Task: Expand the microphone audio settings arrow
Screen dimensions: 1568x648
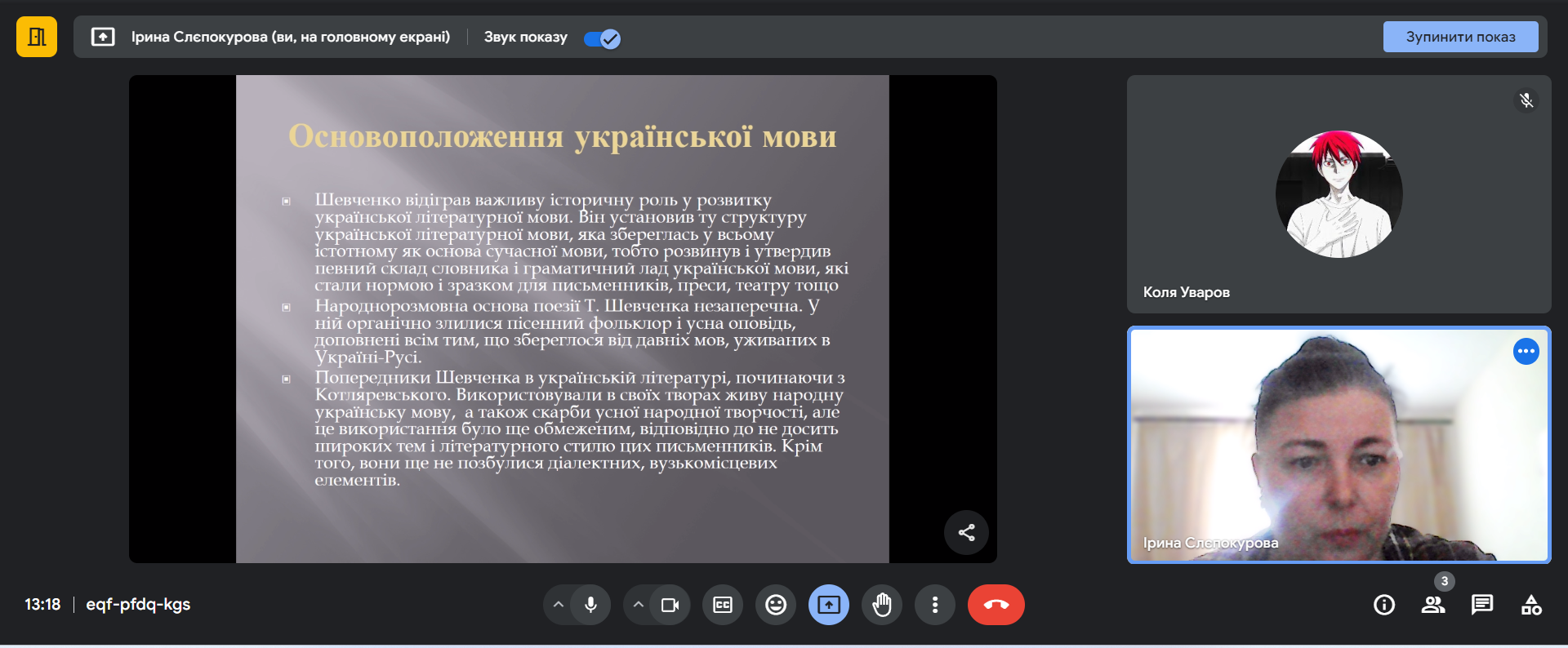Action: click(x=559, y=605)
